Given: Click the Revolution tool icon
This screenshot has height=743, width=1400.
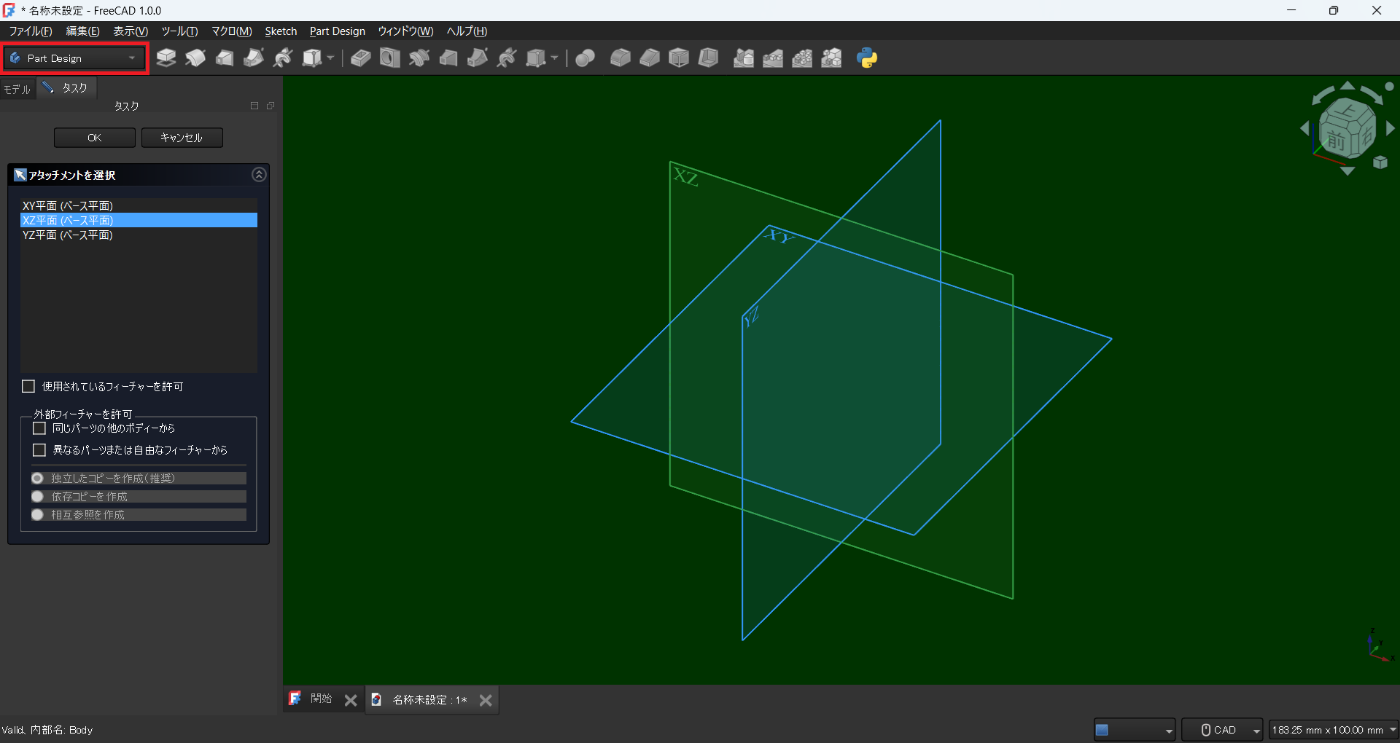Looking at the screenshot, I should click(195, 58).
